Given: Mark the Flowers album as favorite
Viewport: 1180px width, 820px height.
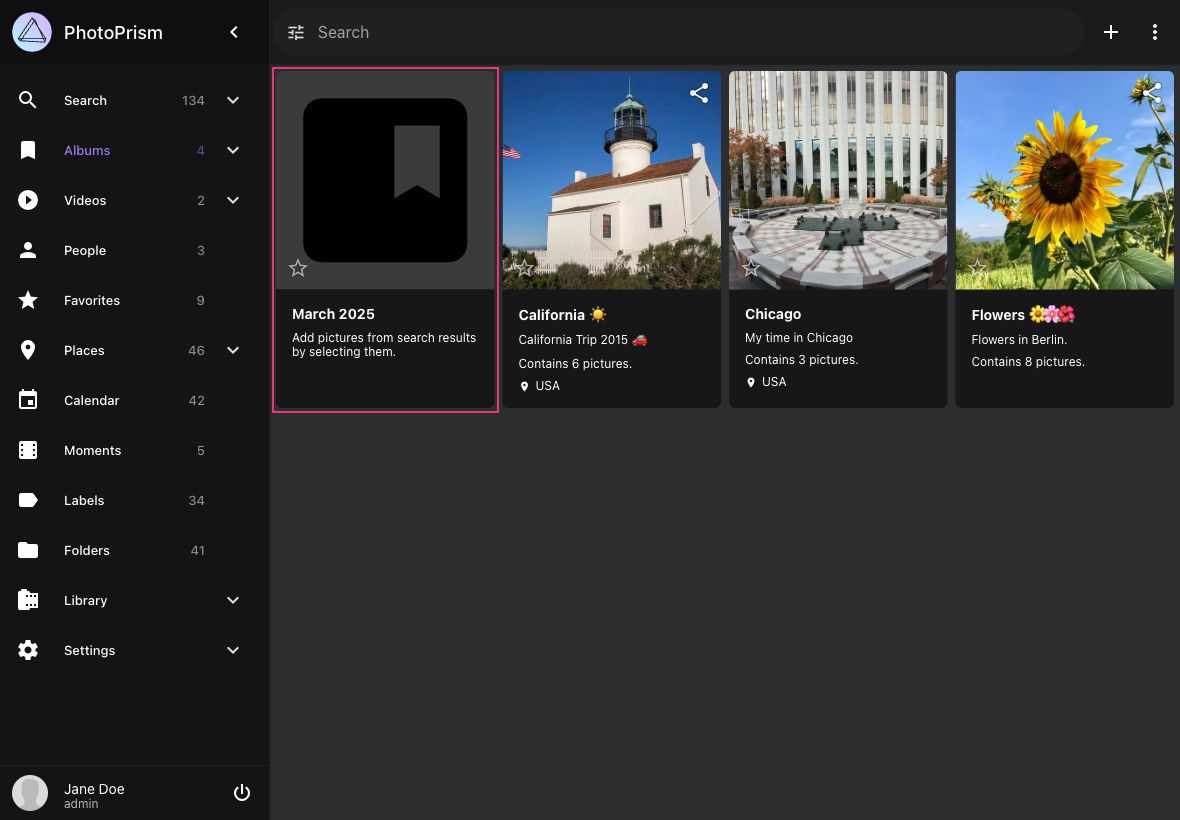Looking at the screenshot, I should tap(978, 268).
